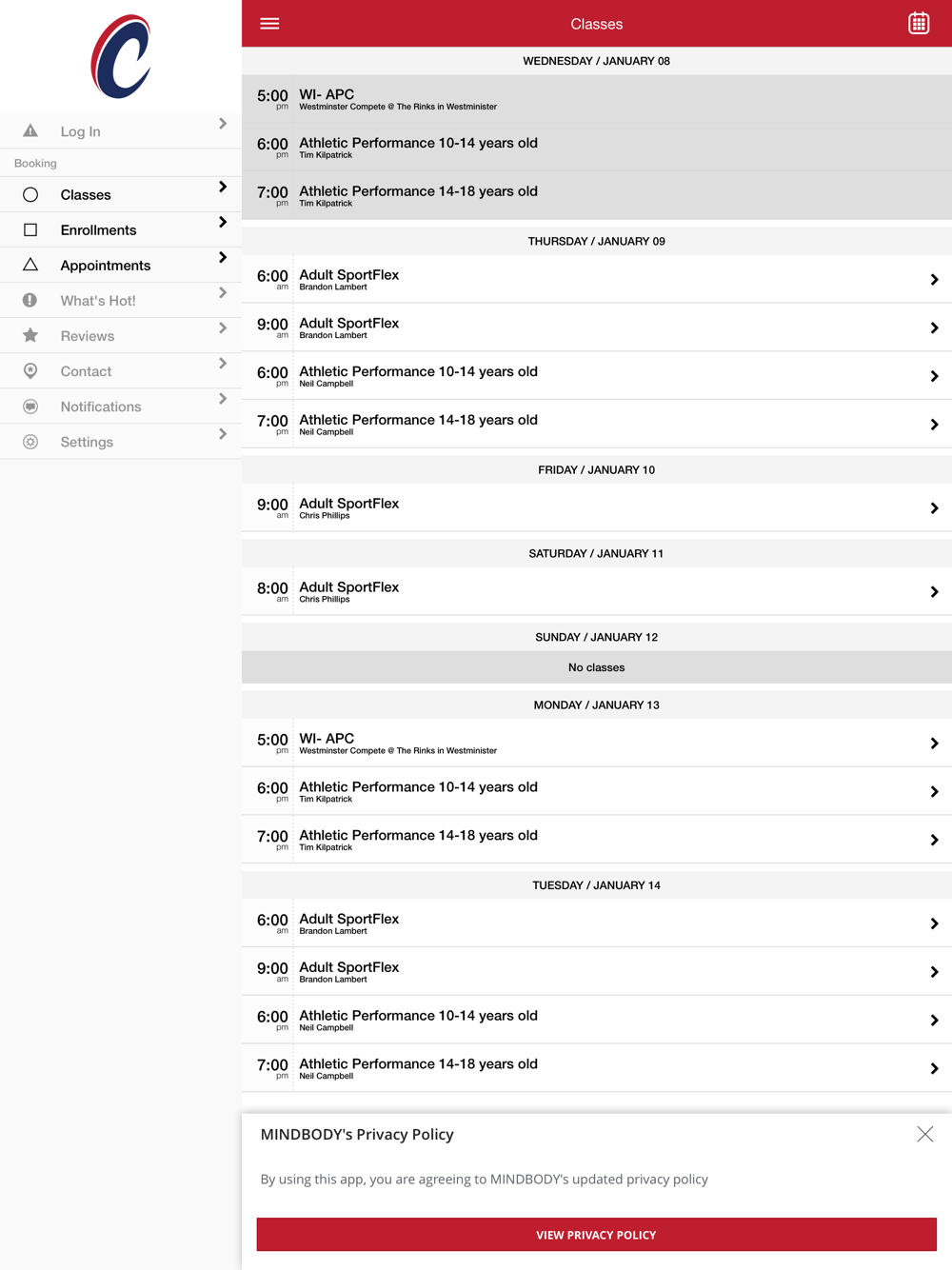Image resolution: width=952 pixels, height=1270 pixels.
Task: Click the Settings gear icon
Action: click(x=30, y=442)
